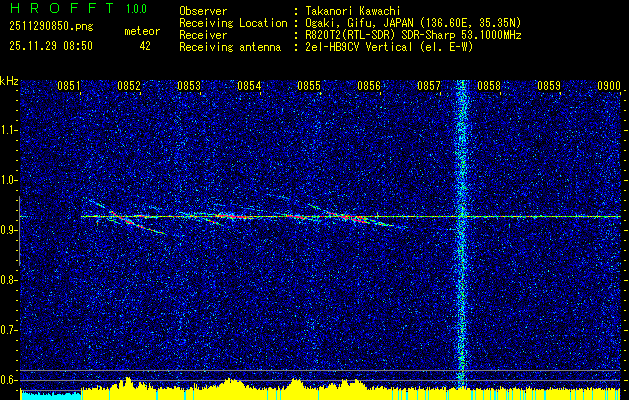Click the 0853 time marker
The image size is (629, 400).
(x=189, y=86)
